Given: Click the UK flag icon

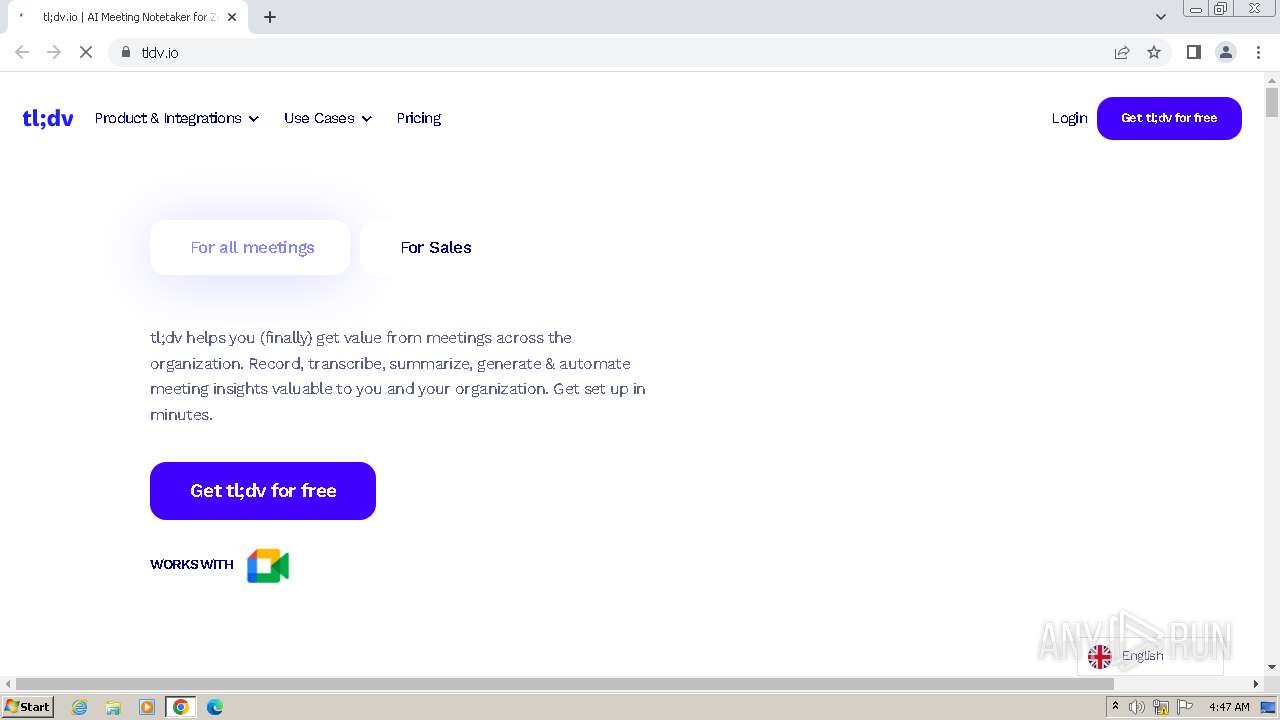Looking at the screenshot, I should tap(1100, 656).
